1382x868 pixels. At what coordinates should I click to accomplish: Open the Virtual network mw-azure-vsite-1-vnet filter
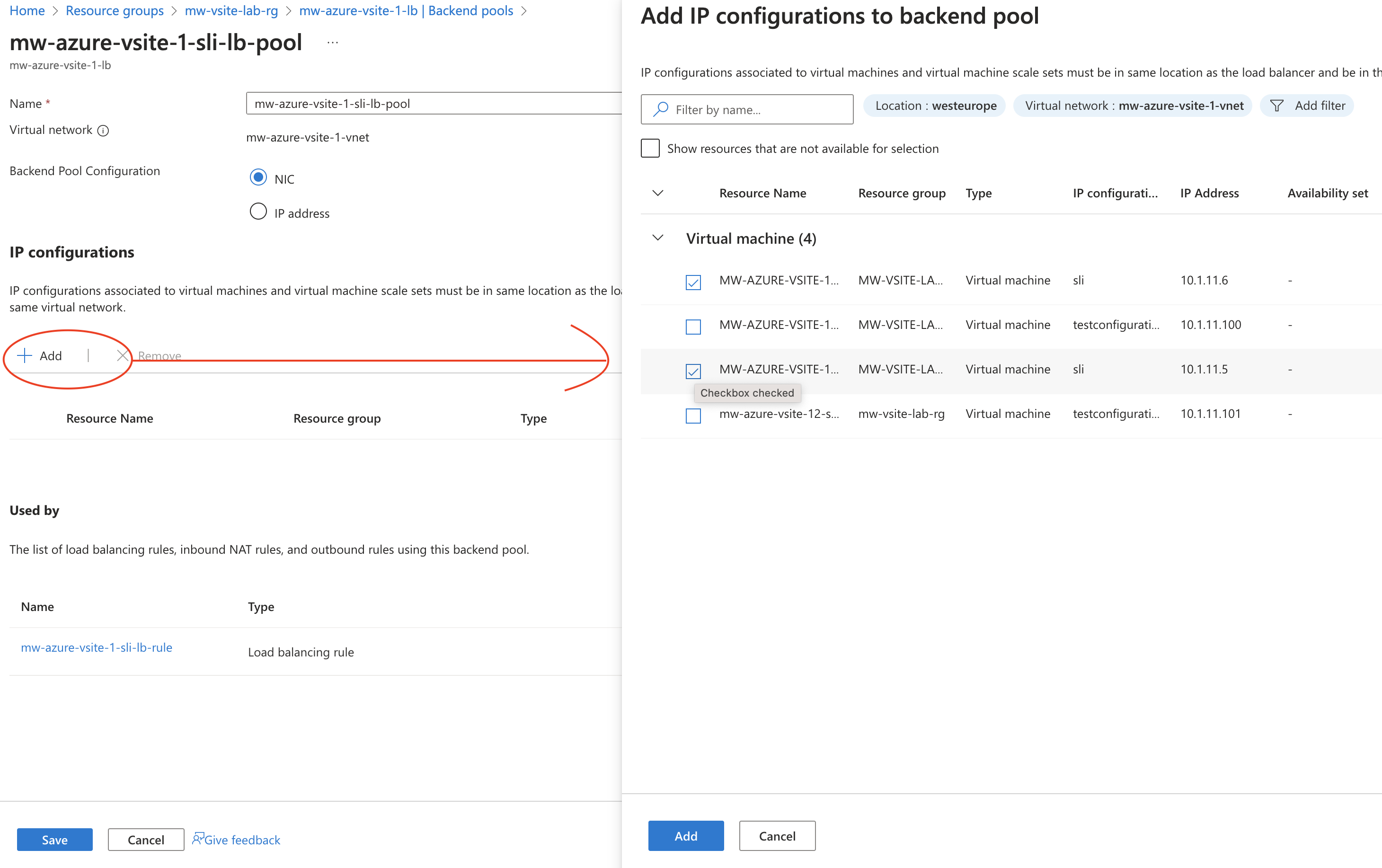pos(1132,105)
